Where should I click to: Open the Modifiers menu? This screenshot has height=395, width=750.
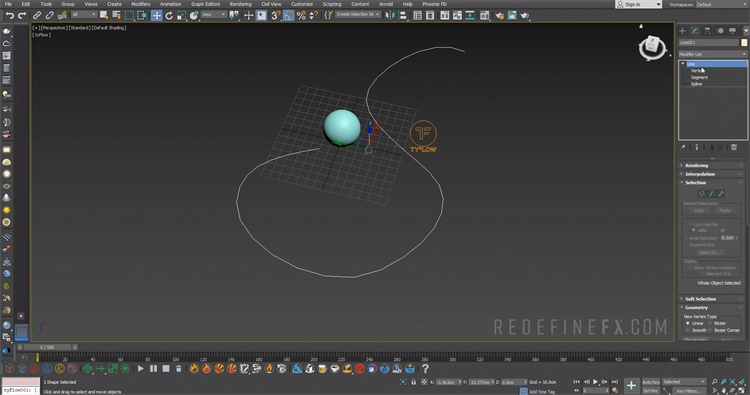pos(141,4)
